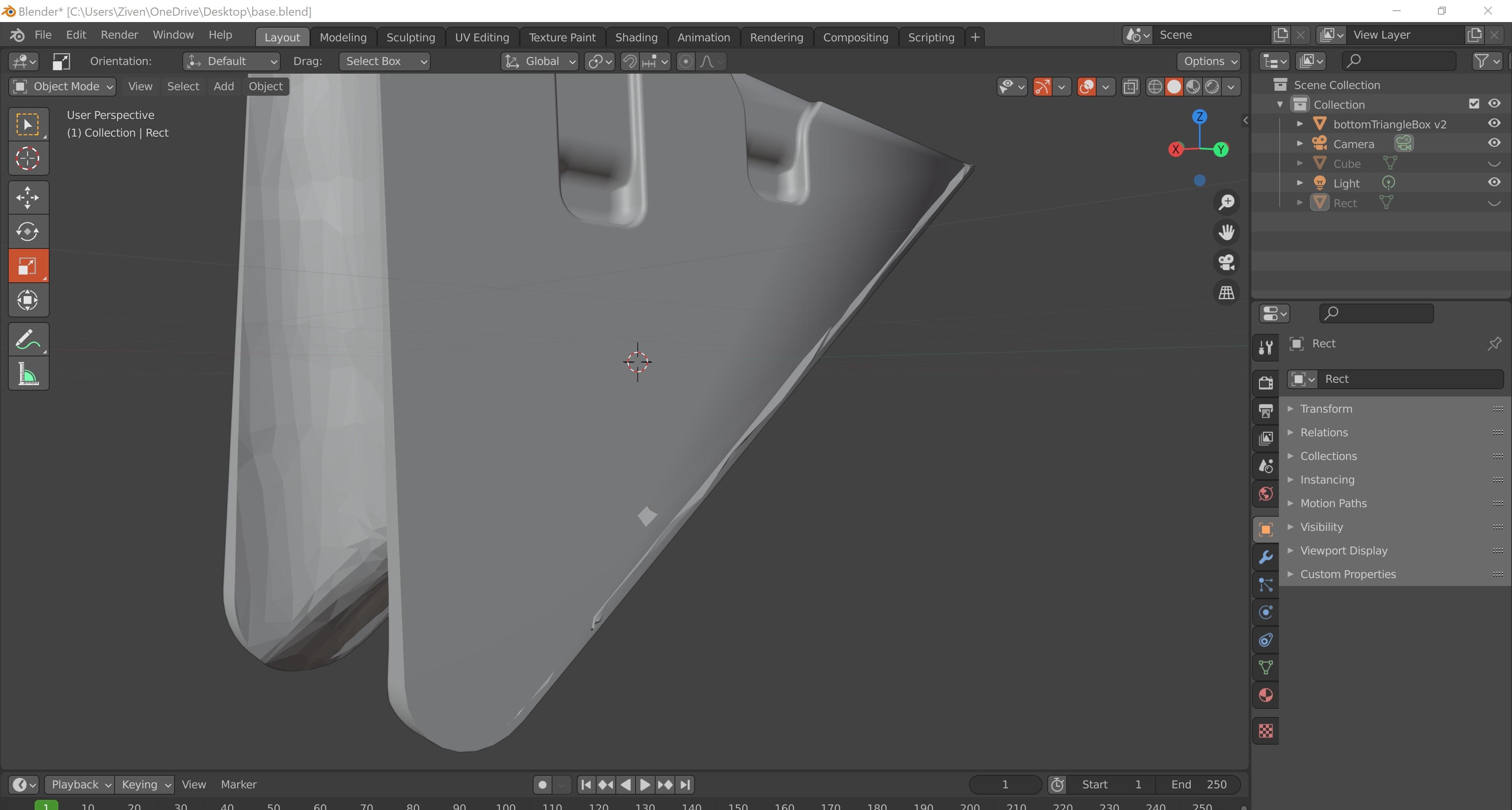Screen dimensions: 1512x810
Task: Select the Measure ruler tool
Action: pyautogui.click(x=28, y=374)
